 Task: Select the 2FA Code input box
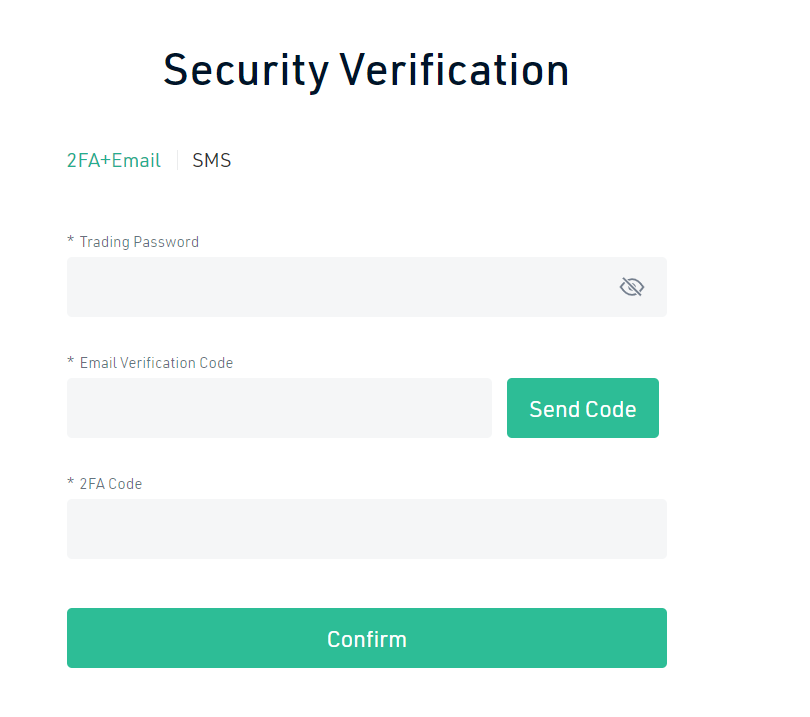(x=366, y=529)
